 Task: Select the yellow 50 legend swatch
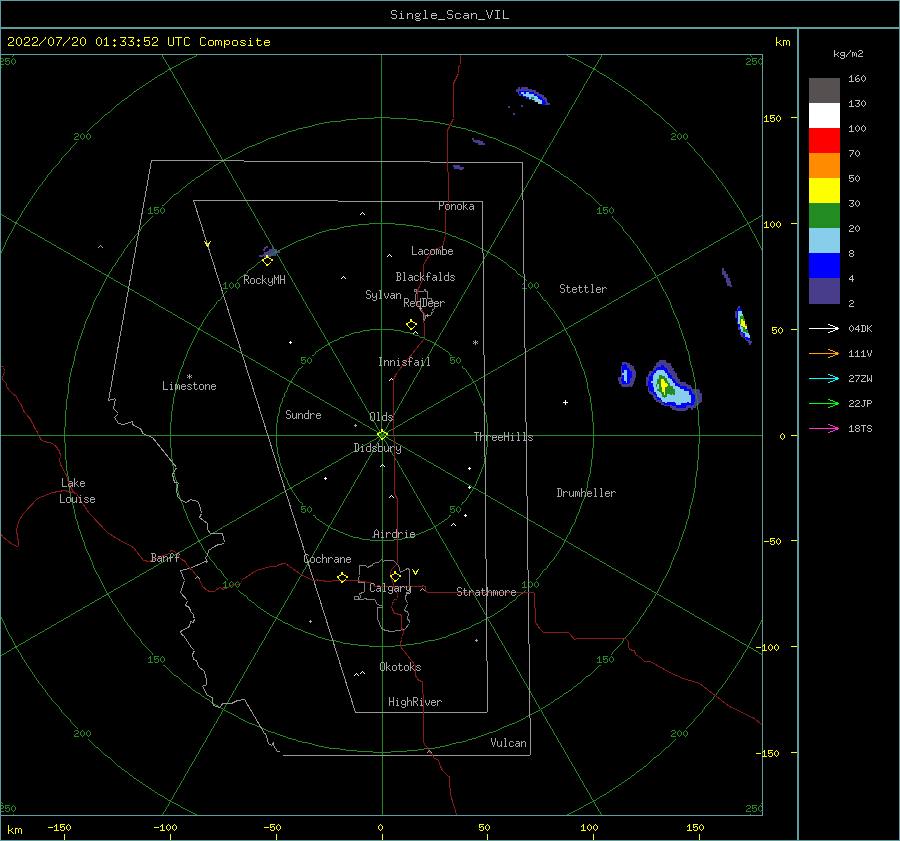[x=824, y=191]
